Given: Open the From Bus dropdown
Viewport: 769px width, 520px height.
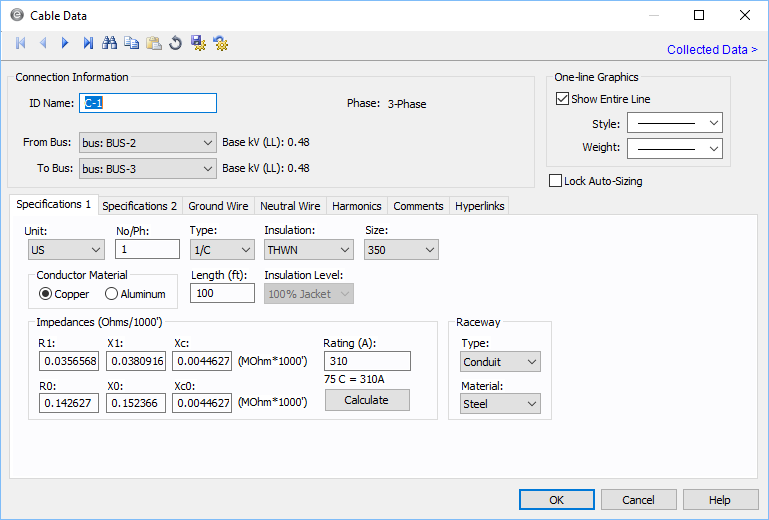Looking at the screenshot, I should [147, 142].
